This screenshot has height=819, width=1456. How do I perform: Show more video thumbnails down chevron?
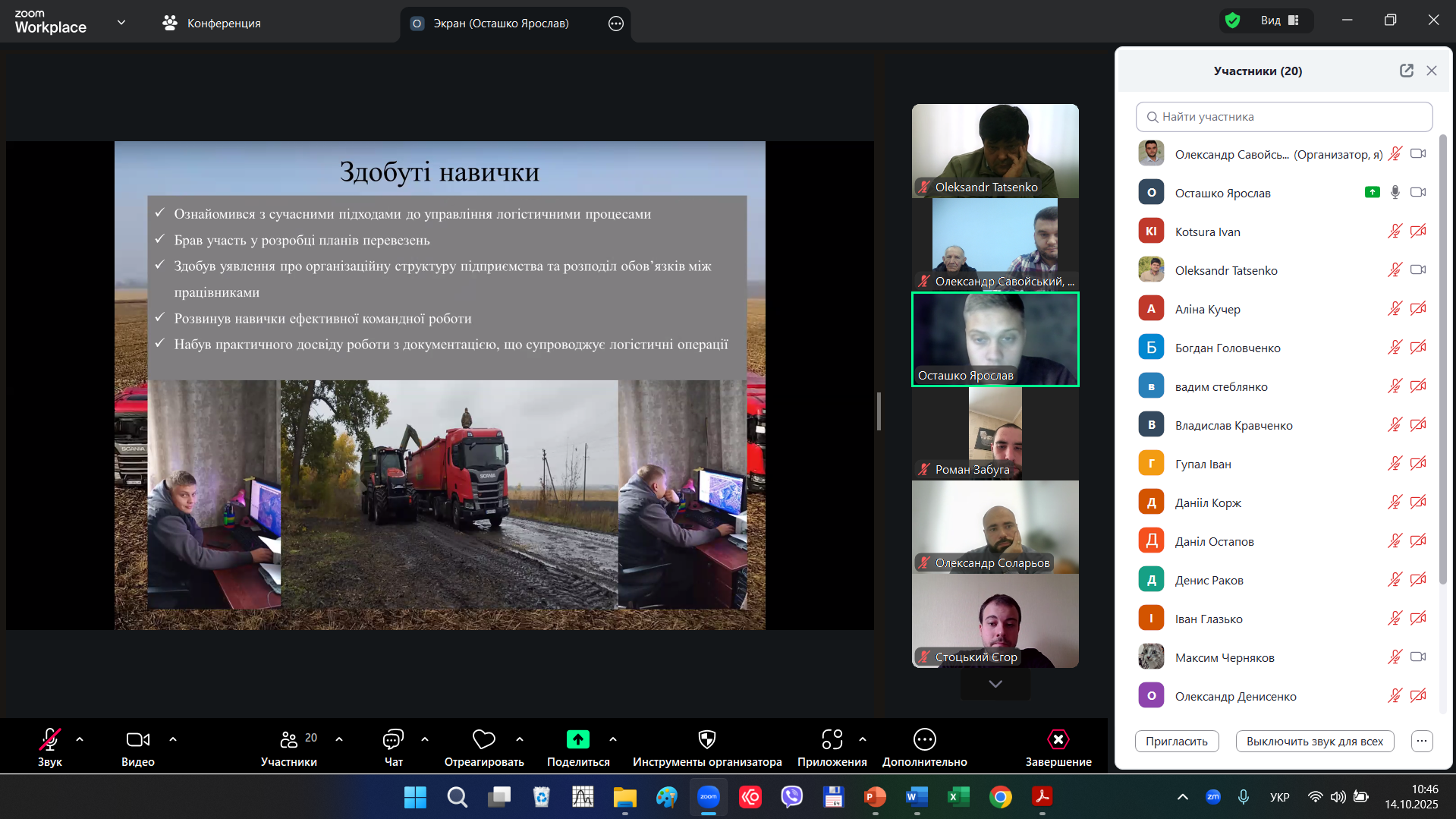(x=995, y=684)
